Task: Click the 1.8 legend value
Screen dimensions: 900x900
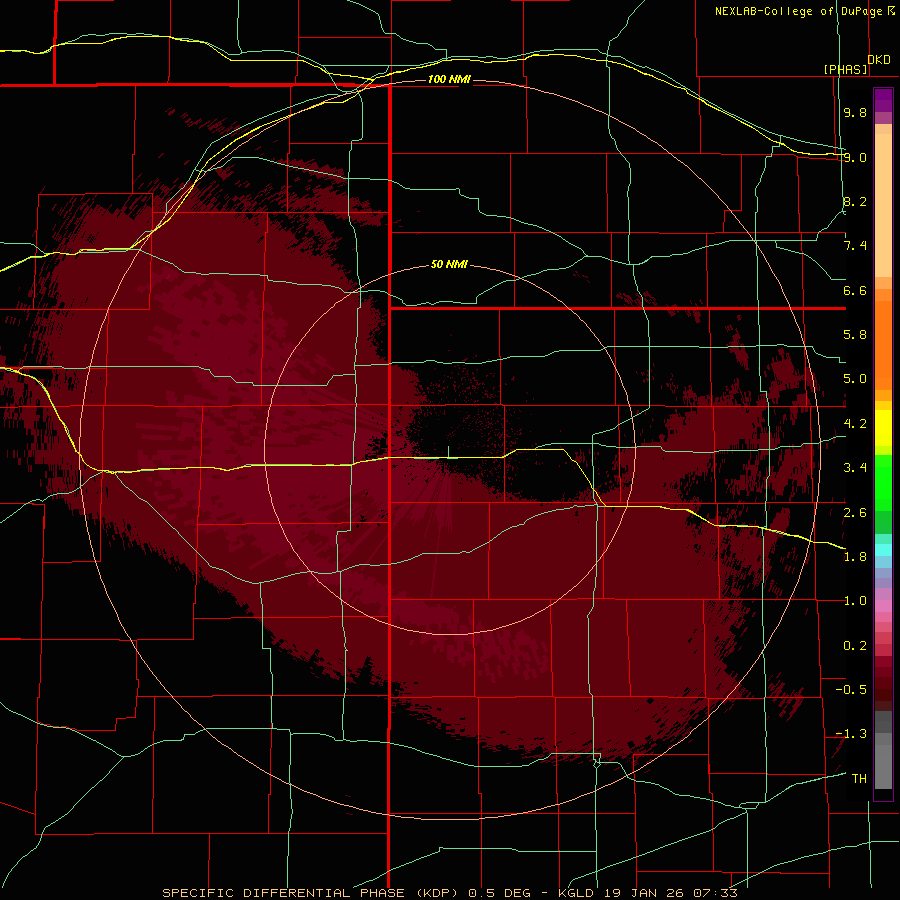Action: click(x=855, y=557)
